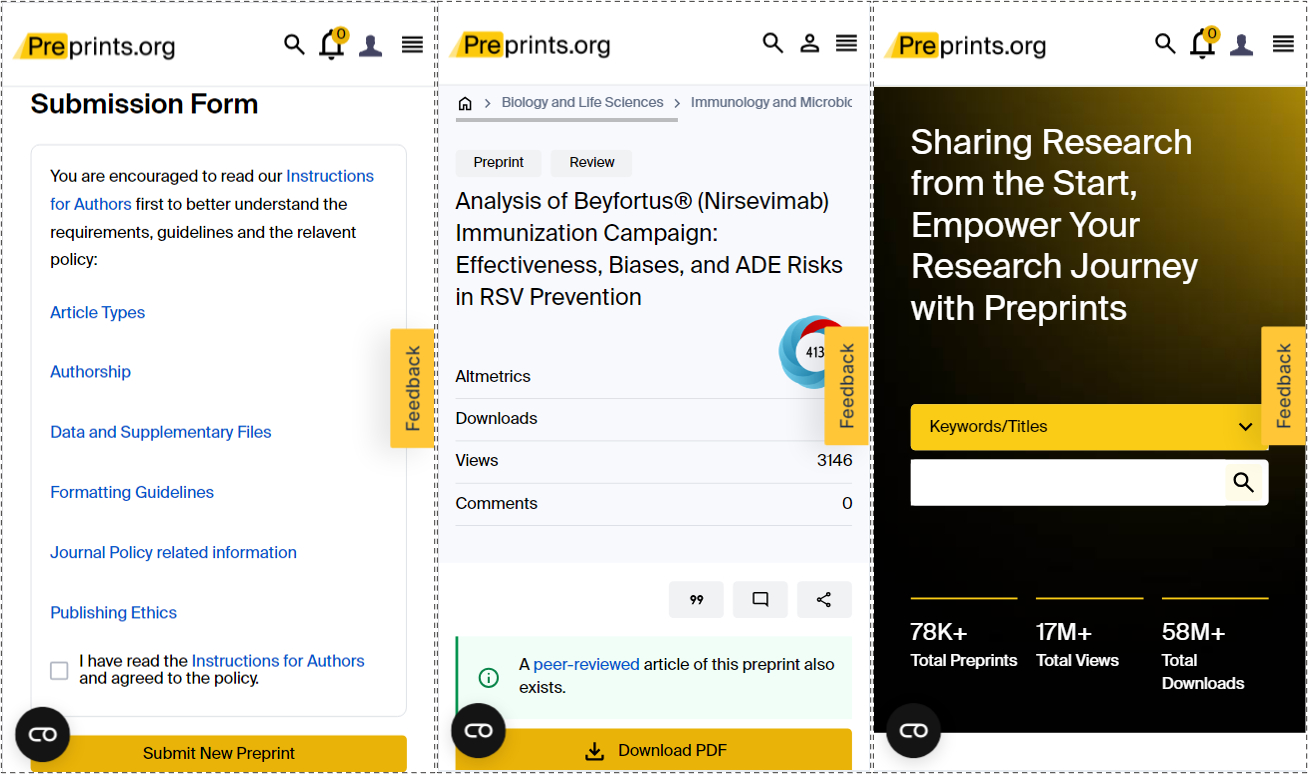The image size is (1308, 774).
Task: Open hamburger menu in homepage panel header
Action: (1283, 44)
